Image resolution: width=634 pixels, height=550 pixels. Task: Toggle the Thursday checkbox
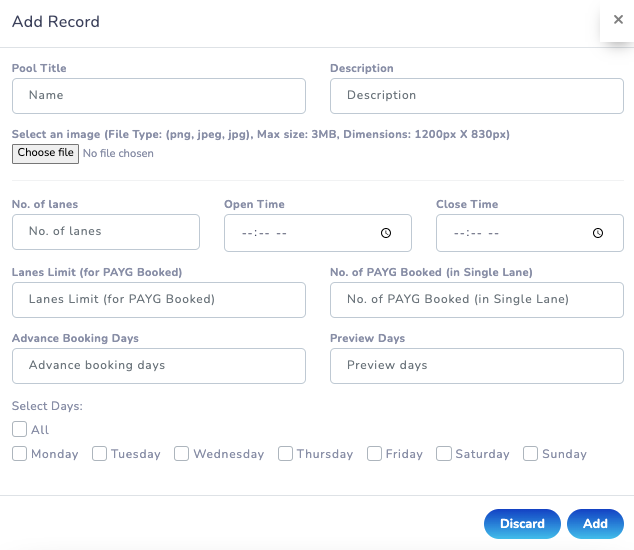click(x=286, y=454)
